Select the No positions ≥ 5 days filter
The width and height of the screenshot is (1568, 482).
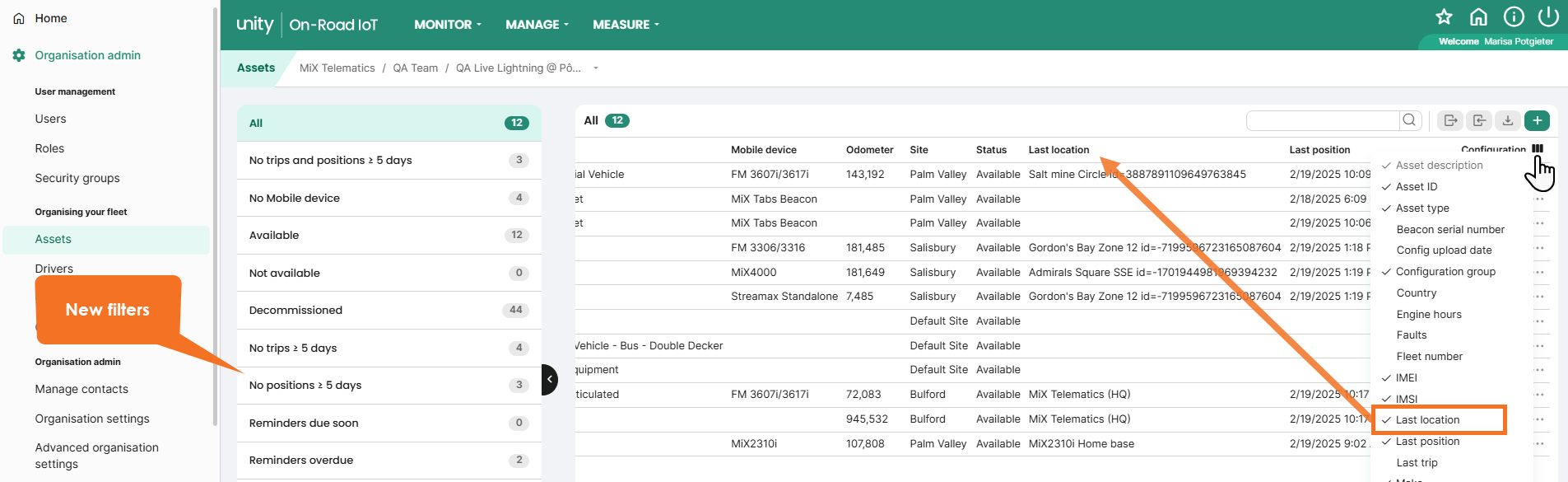click(389, 386)
